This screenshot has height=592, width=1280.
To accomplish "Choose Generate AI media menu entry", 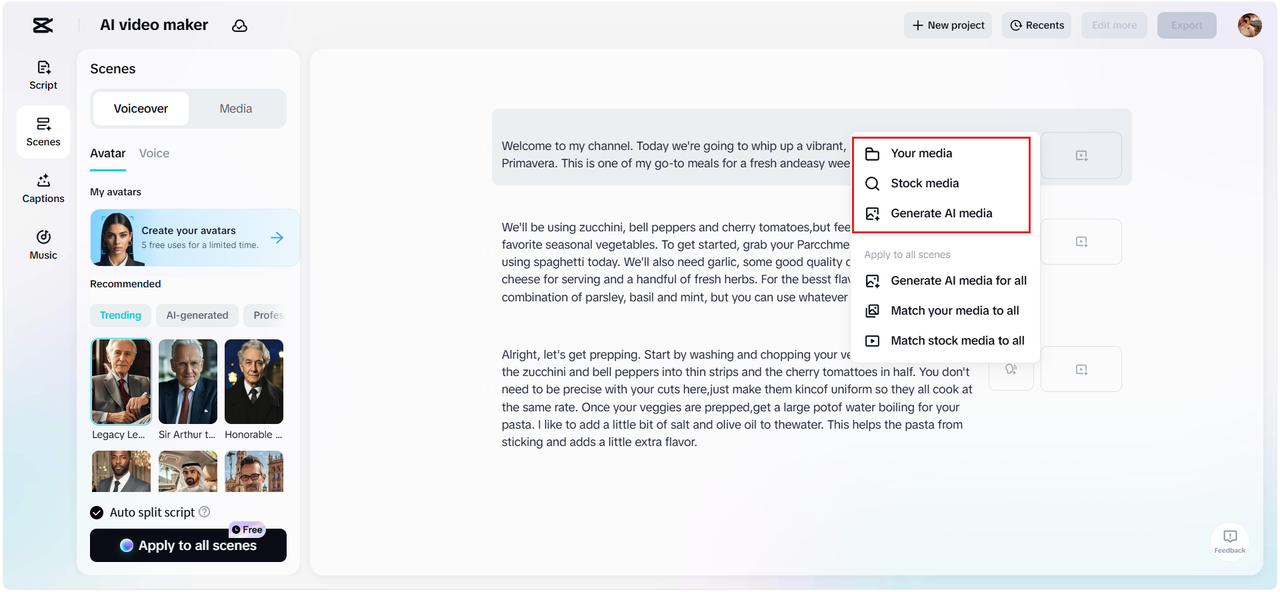I will (x=941, y=213).
